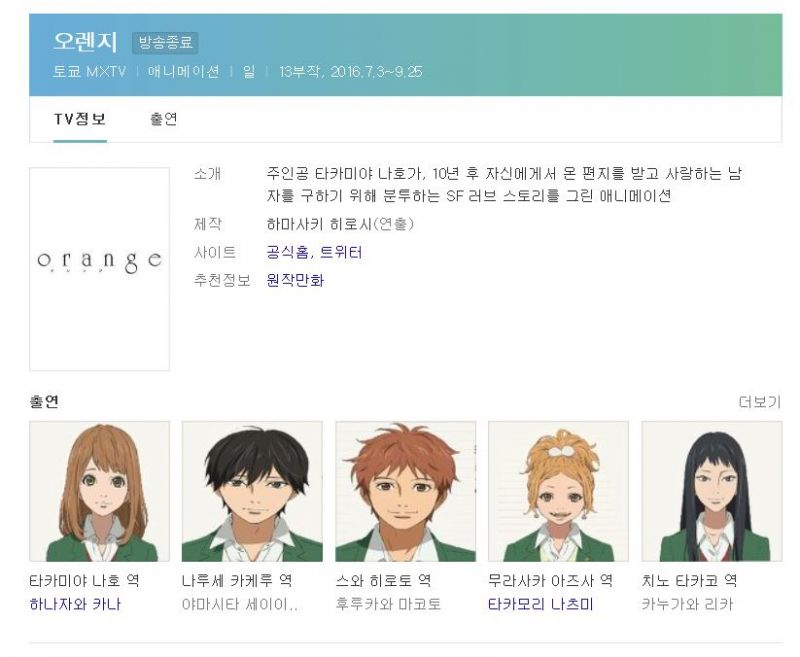Open the 공식홈 site link
This screenshot has width=800, height=657.
point(287,252)
